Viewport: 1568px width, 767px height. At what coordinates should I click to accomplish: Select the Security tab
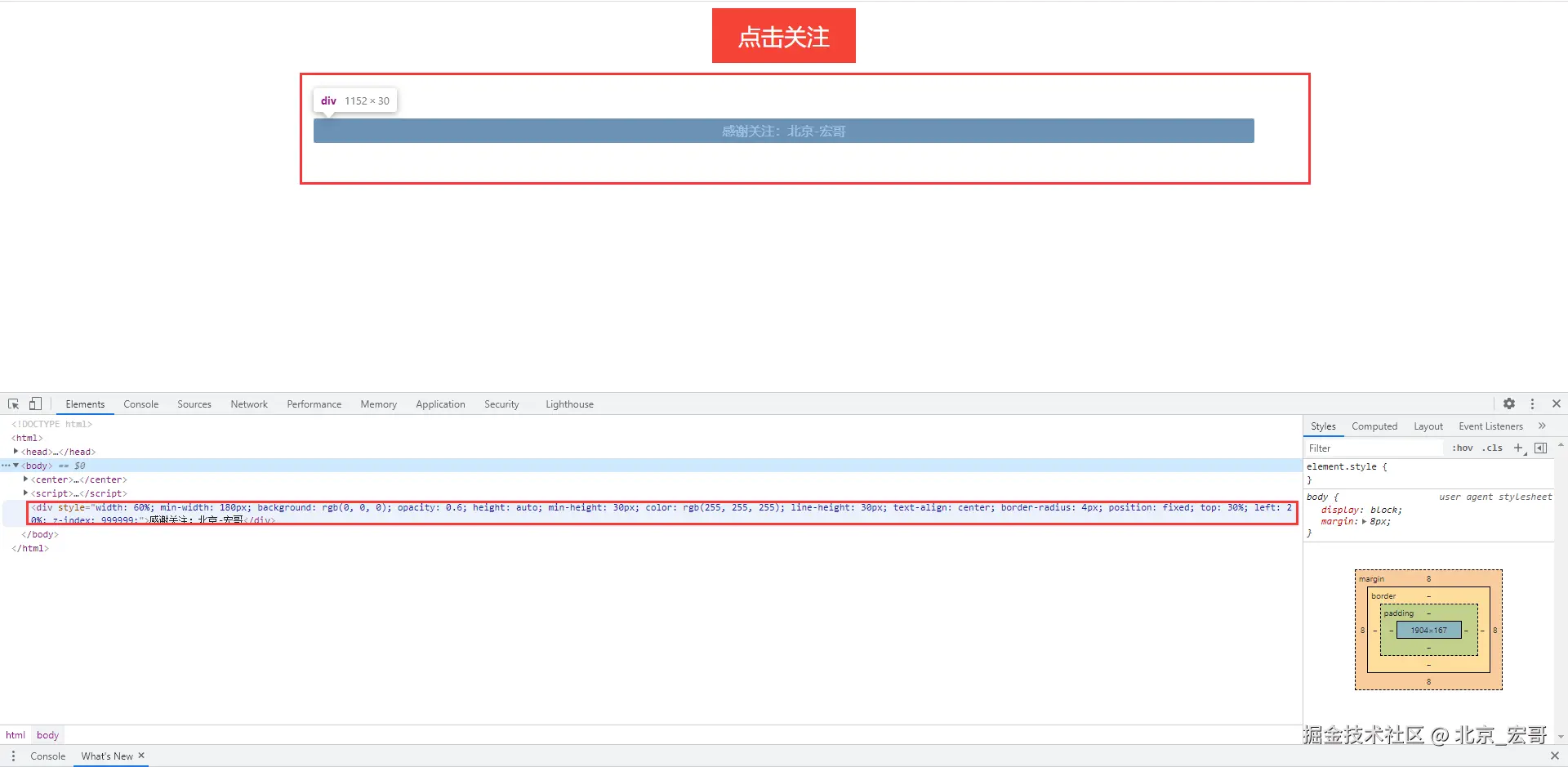(x=501, y=404)
